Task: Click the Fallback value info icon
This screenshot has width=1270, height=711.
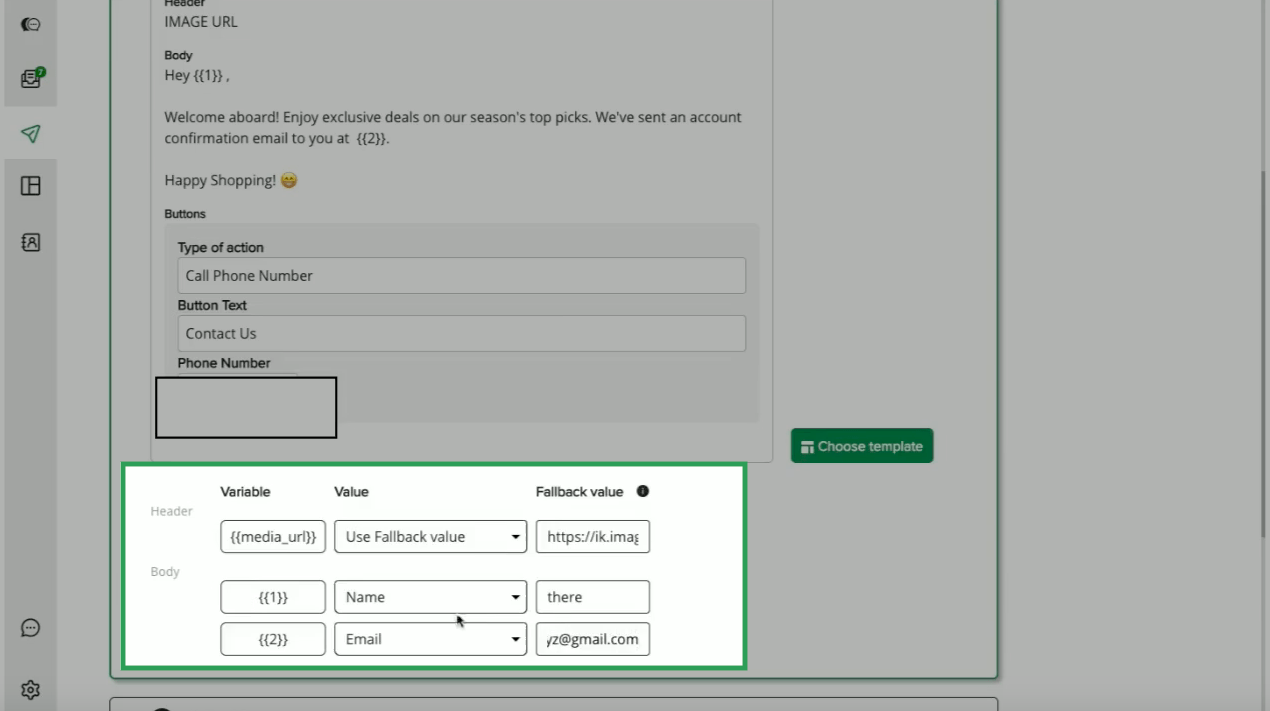Action: coord(643,491)
